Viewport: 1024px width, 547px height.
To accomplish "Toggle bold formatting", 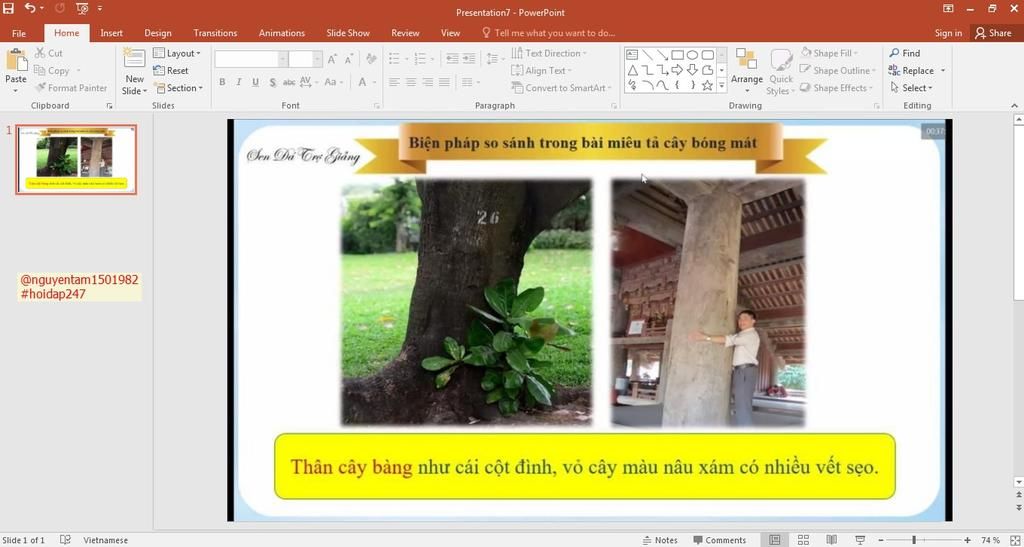I will click(222, 82).
